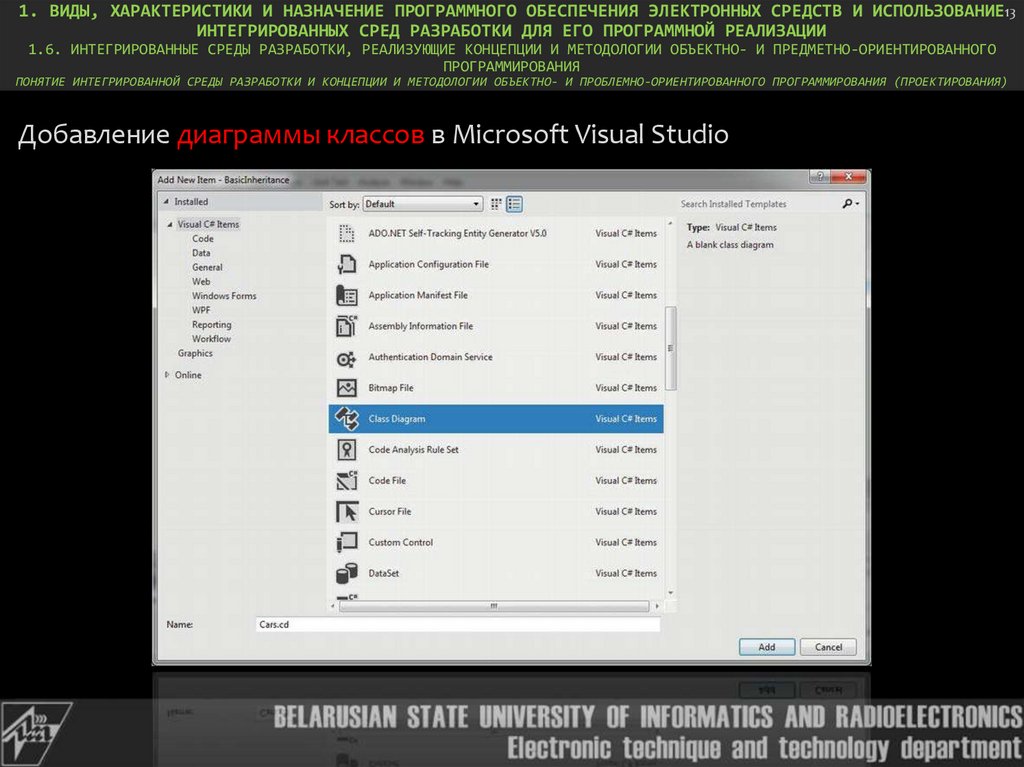Click the vertical scrollbar thumb of template list
Image resolution: width=1024 pixels, height=767 pixels.
tap(671, 348)
